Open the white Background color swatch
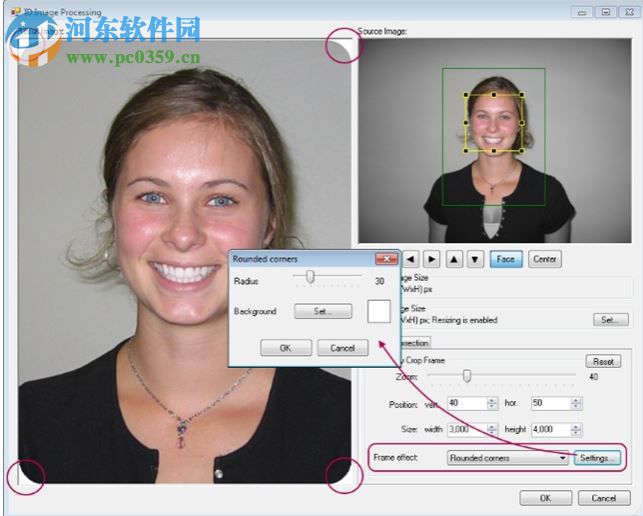643x516 pixels. pos(379,311)
